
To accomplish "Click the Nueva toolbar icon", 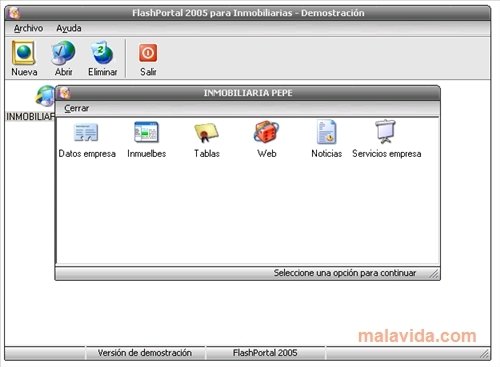I will (x=24, y=53).
